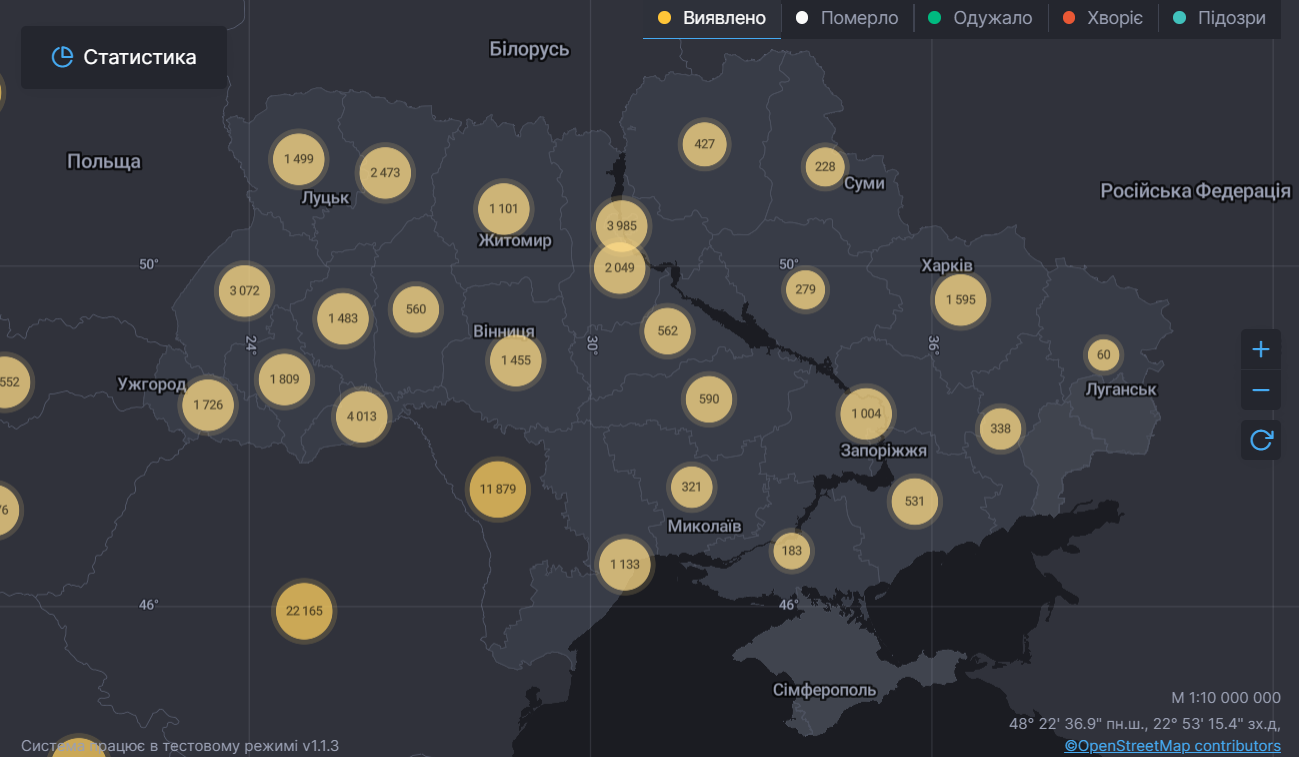This screenshot has height=757, width=1299.
Task: Select the 427 cluster marker
Action: (705, 143)
